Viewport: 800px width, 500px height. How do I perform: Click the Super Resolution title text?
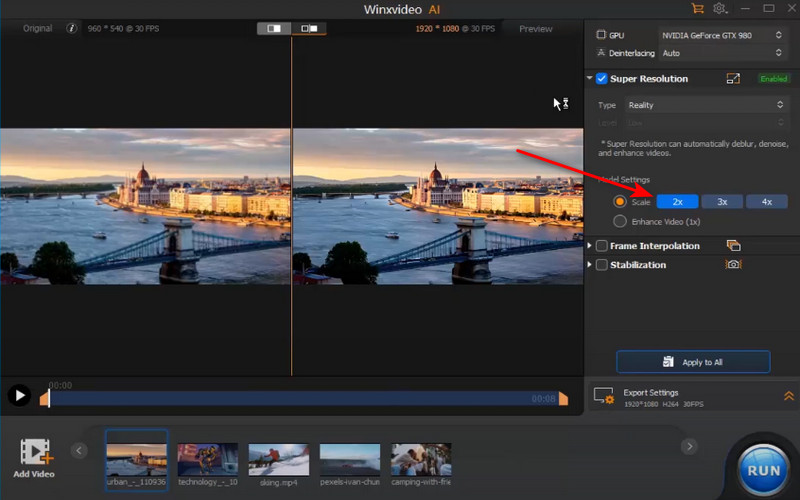649,79
